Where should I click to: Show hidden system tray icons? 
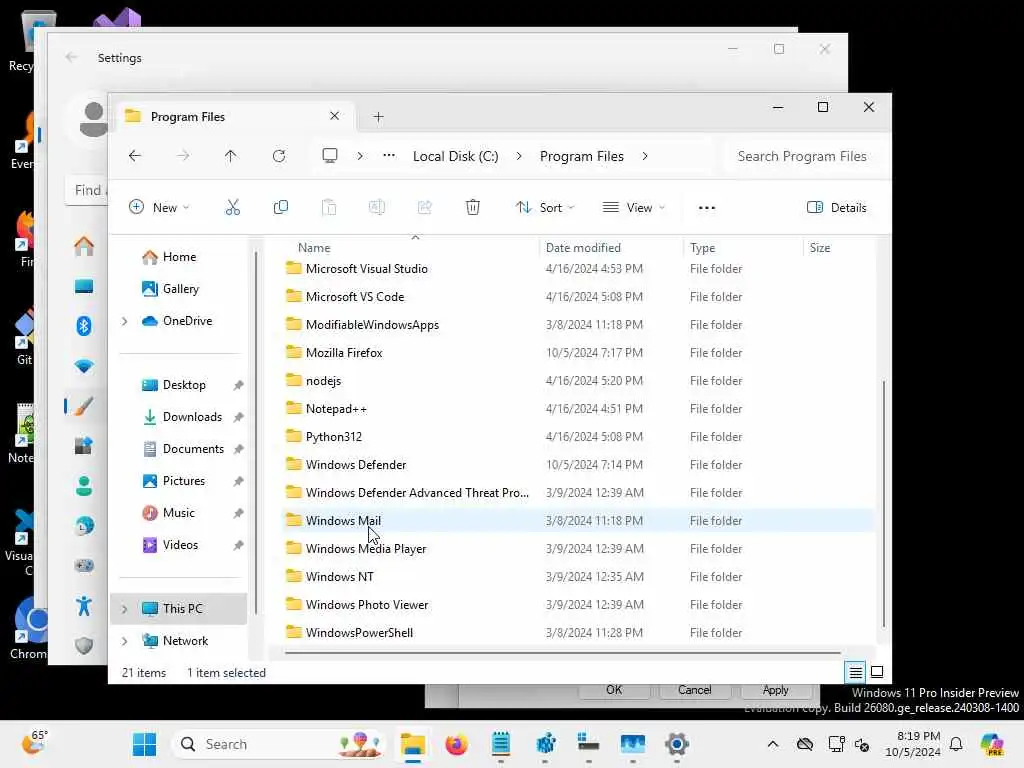pos(773,744)
